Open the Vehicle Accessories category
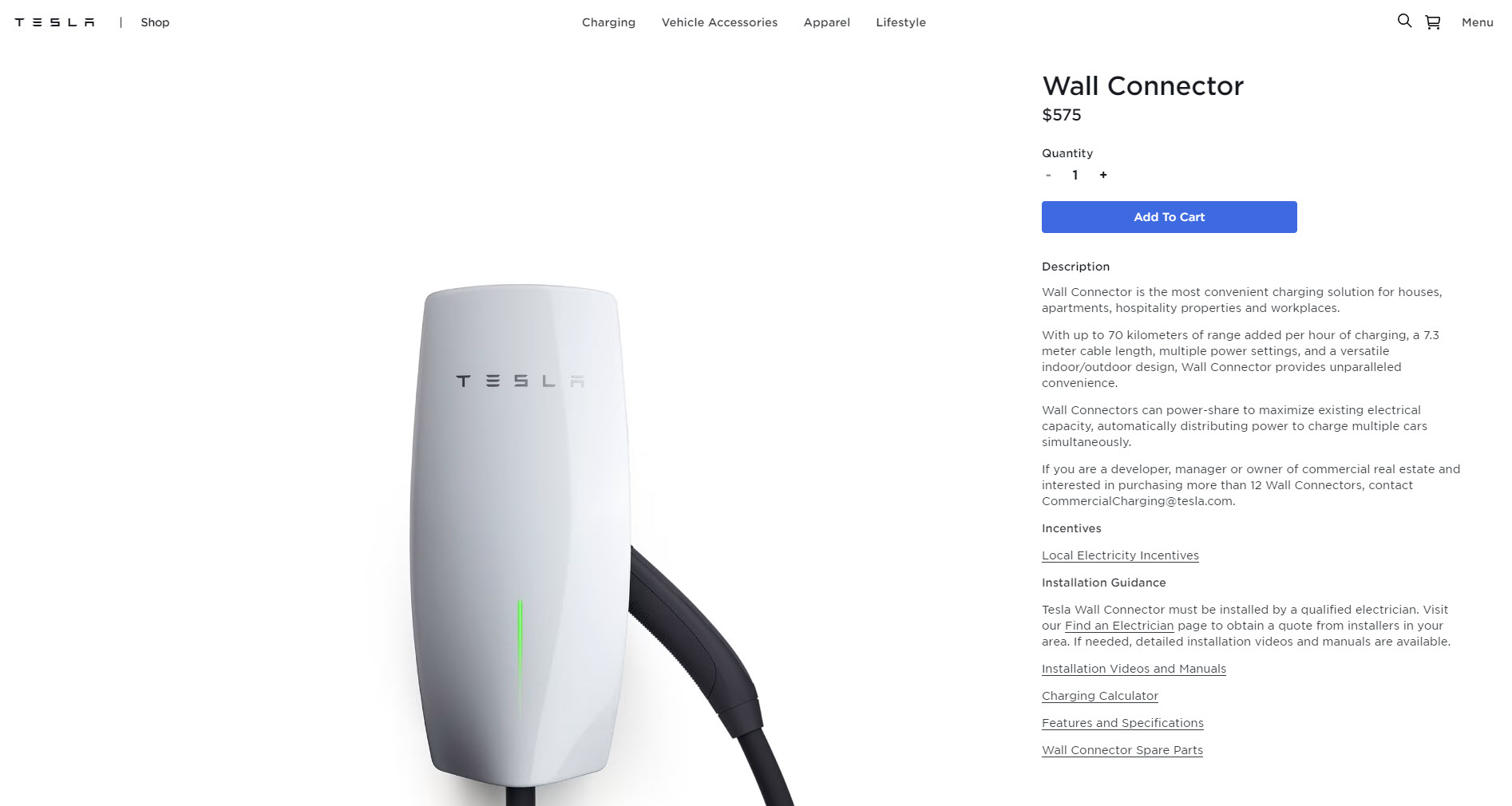Image resolution: width=1512 pixels, height=806 pixels. click(719, 22)
